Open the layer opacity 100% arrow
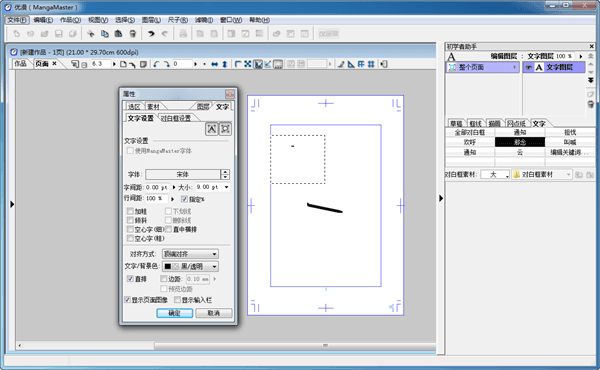The height and width of the screenshot is (370, 600). pos(581,56)
